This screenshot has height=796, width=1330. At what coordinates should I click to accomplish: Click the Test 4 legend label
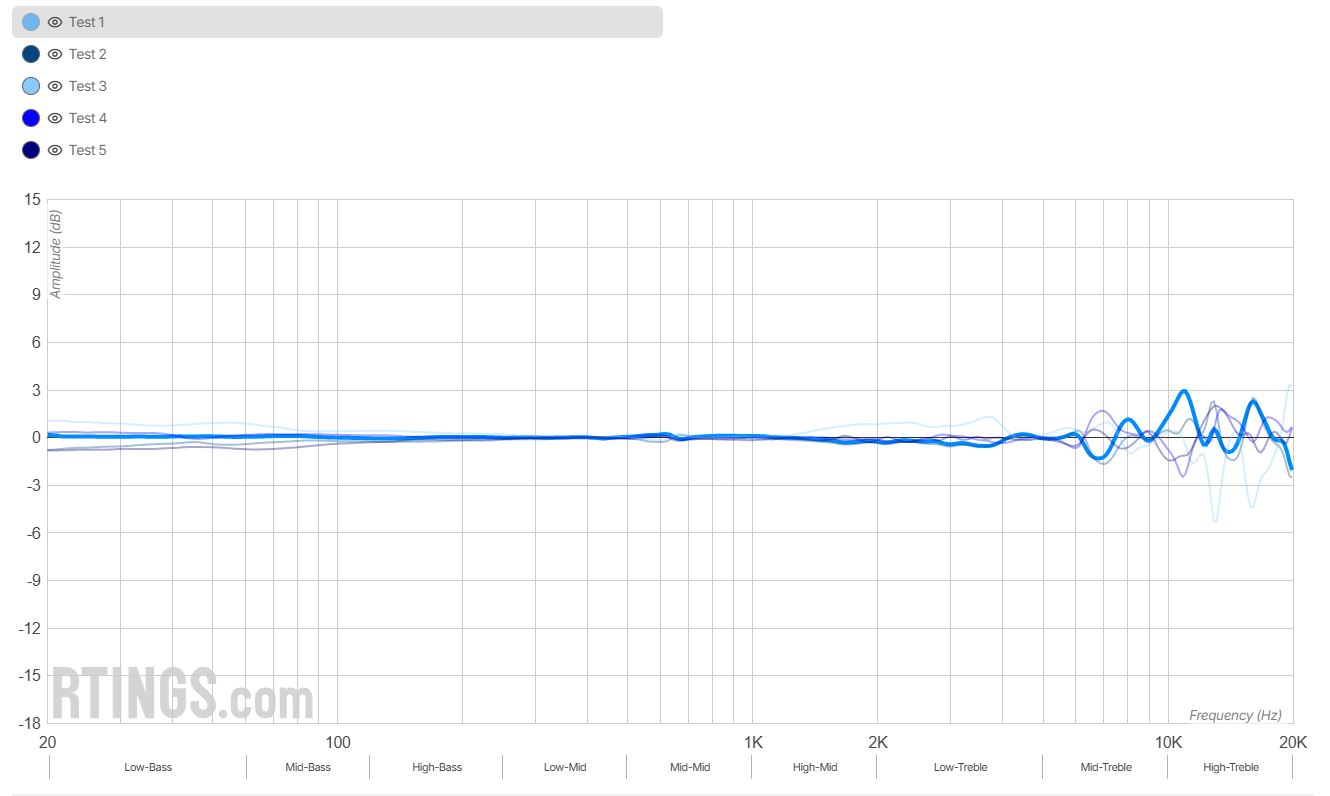click(x=87, y=118)
